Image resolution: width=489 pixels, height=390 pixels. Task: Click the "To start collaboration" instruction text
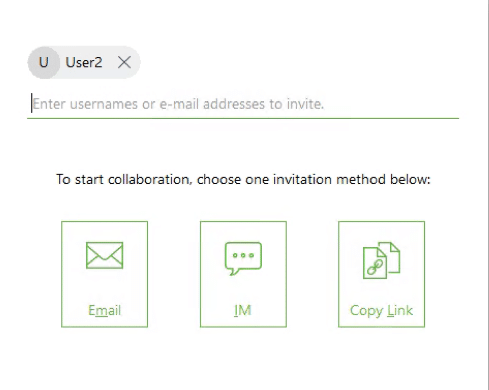click(243, 179)
